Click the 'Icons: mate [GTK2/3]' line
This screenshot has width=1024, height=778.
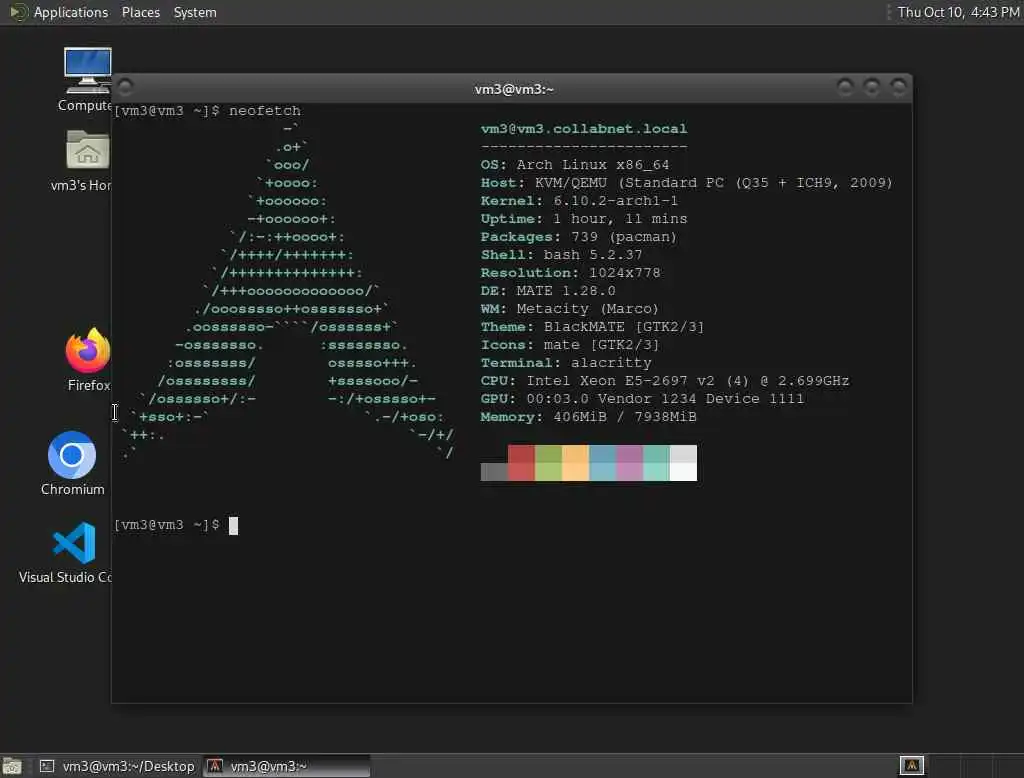pyautogui.click(x=570, y=344)
